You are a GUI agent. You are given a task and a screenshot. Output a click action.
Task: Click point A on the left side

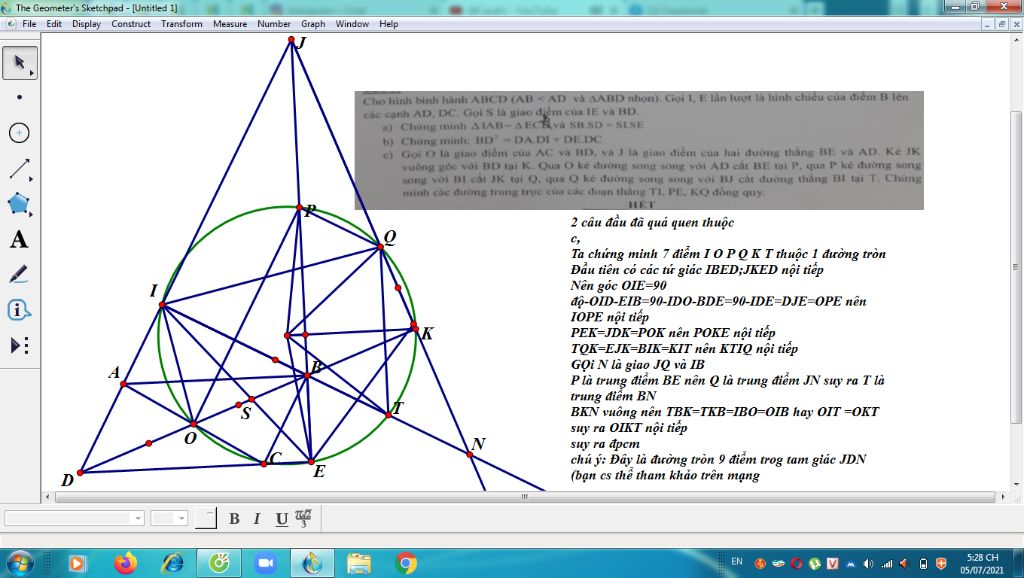tap(123, 384)
